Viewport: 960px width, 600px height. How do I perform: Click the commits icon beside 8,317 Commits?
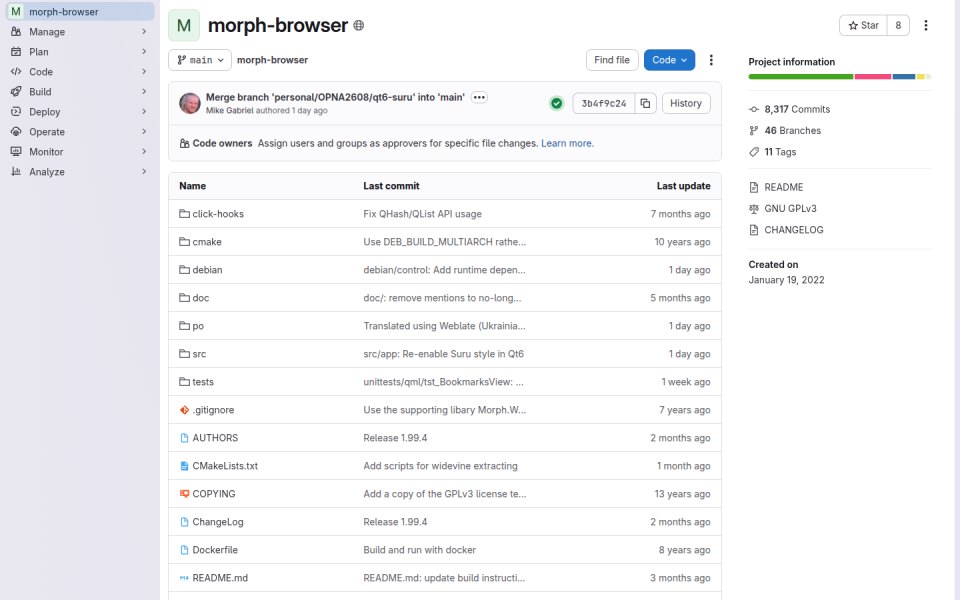(754, 110)
